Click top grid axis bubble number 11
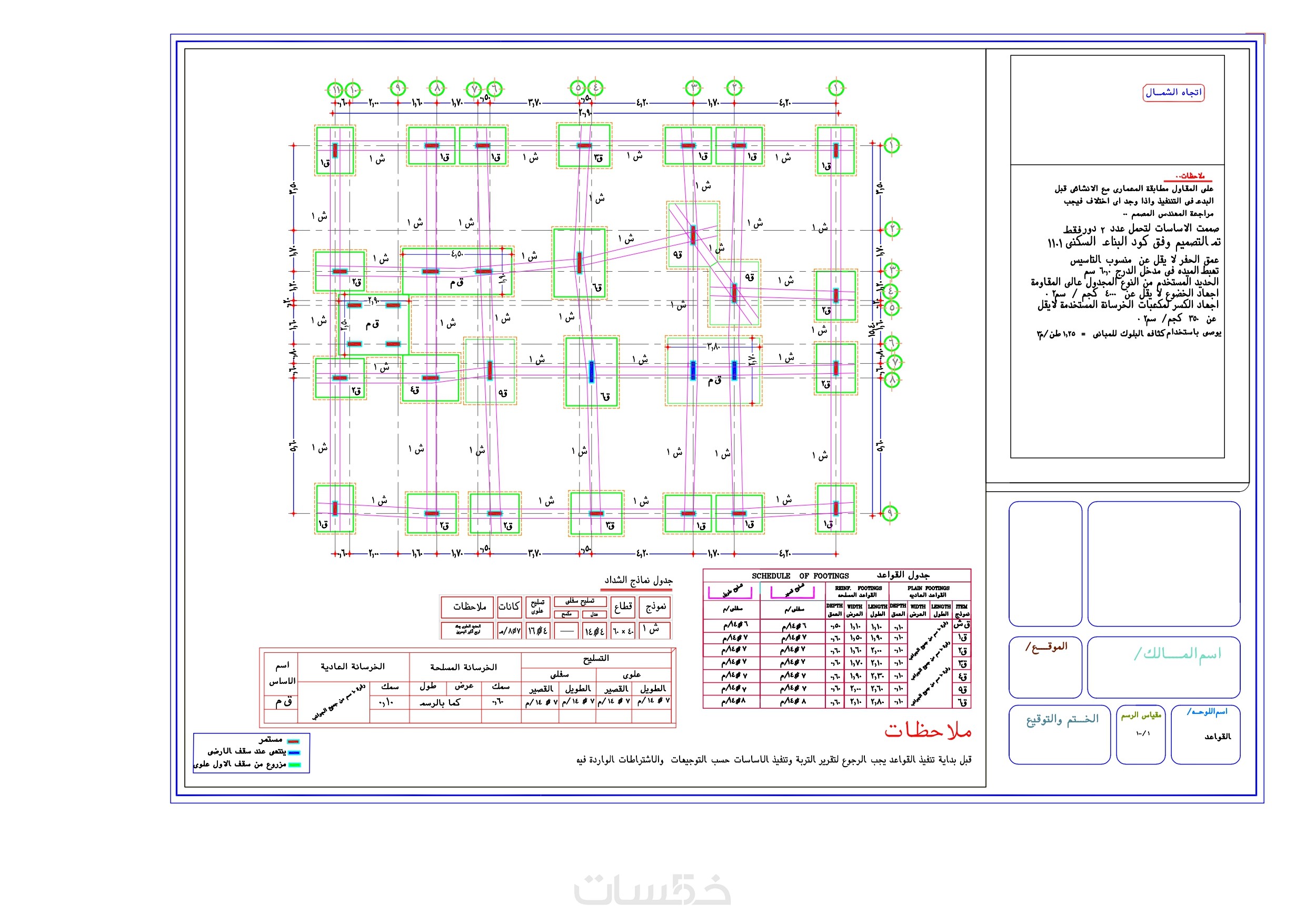This screenshot has height=924, width=1306. [x=336, y=90]
